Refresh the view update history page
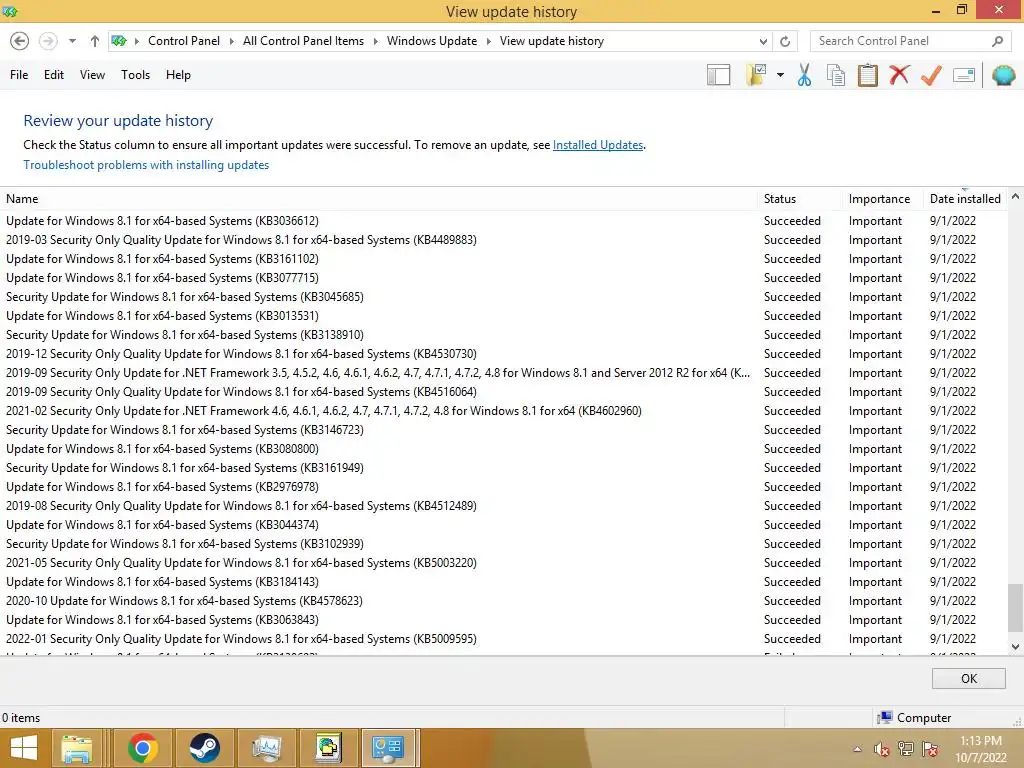The width and height of the screenshot is (1024, 768). (785, 41)
